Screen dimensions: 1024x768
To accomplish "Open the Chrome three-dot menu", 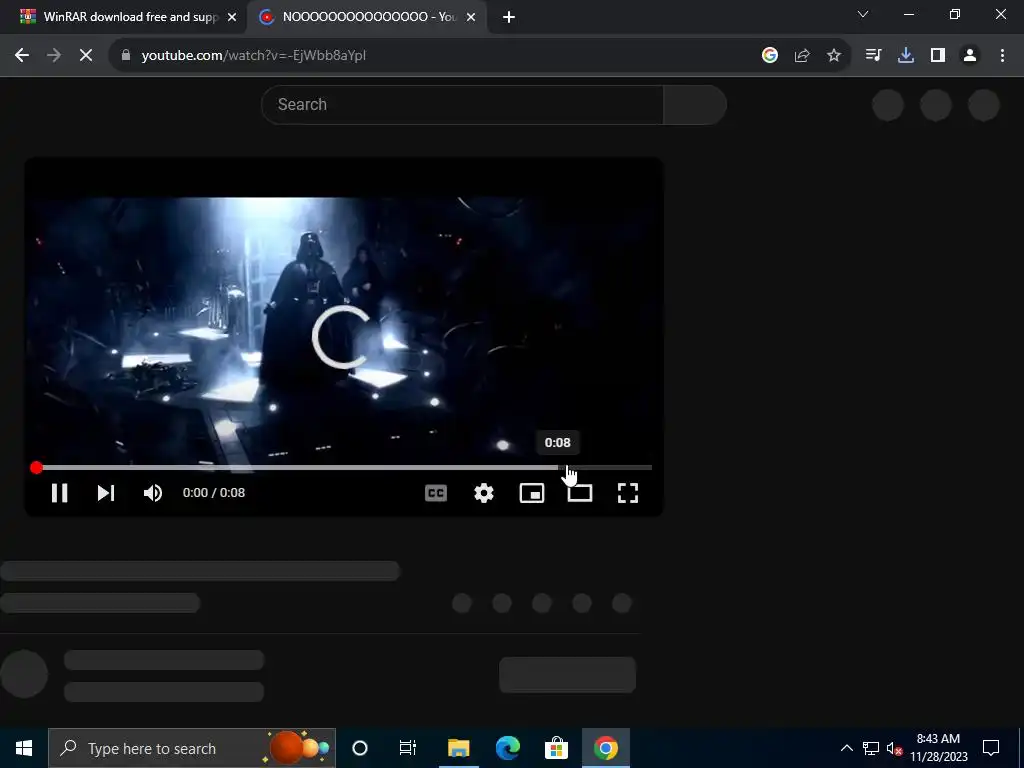I will point(1002,56).
